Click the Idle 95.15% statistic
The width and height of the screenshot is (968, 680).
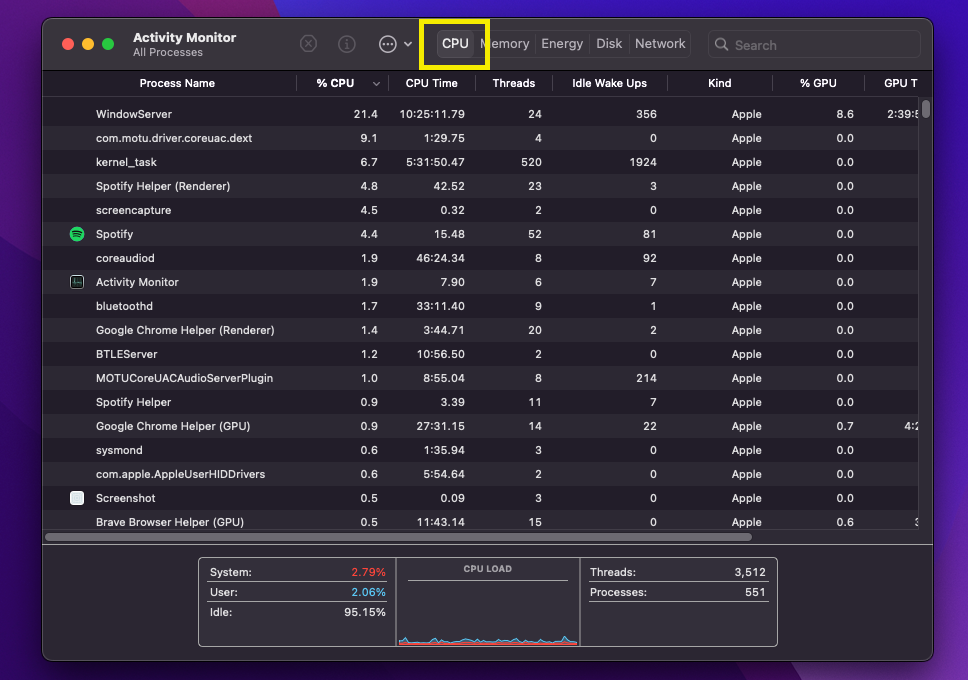pyautogui.click(x=298, y=612)
